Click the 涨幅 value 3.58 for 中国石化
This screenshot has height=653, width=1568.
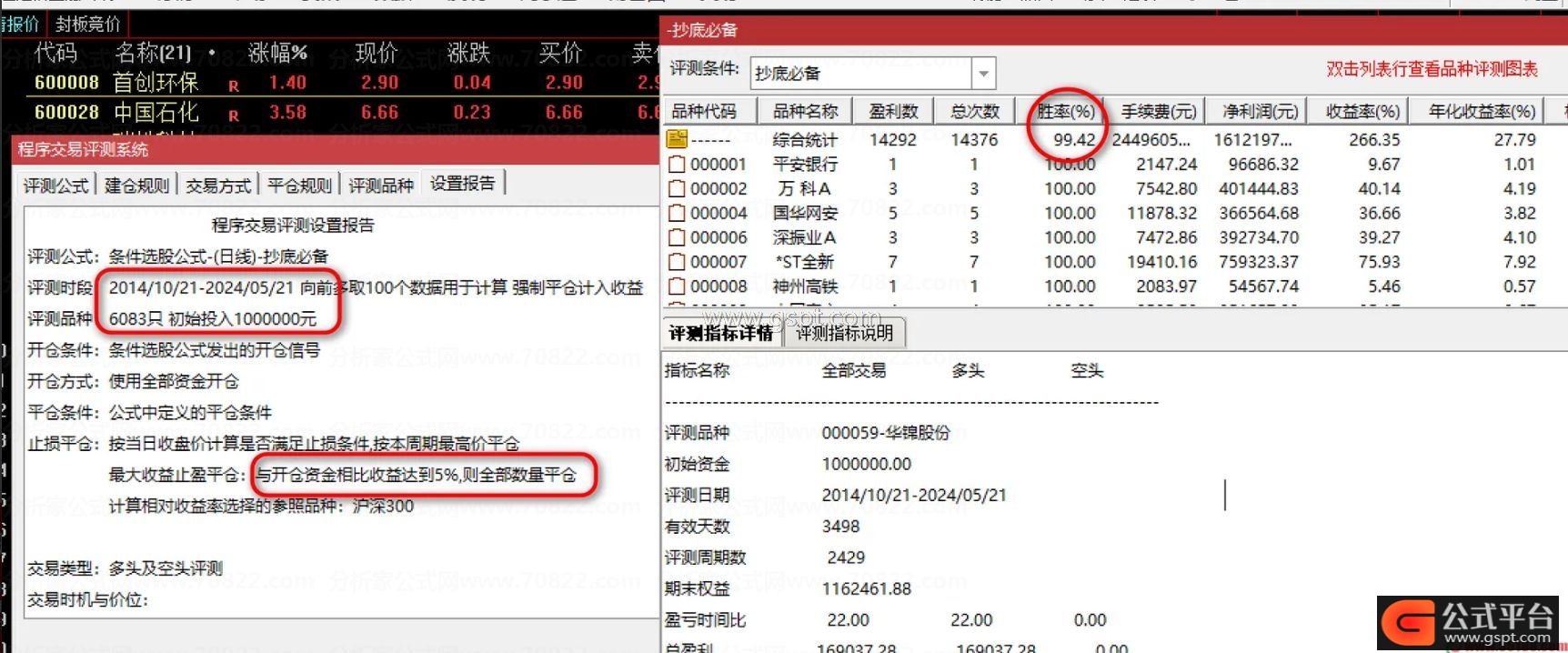pyautogui.click(x=287, y=113)
